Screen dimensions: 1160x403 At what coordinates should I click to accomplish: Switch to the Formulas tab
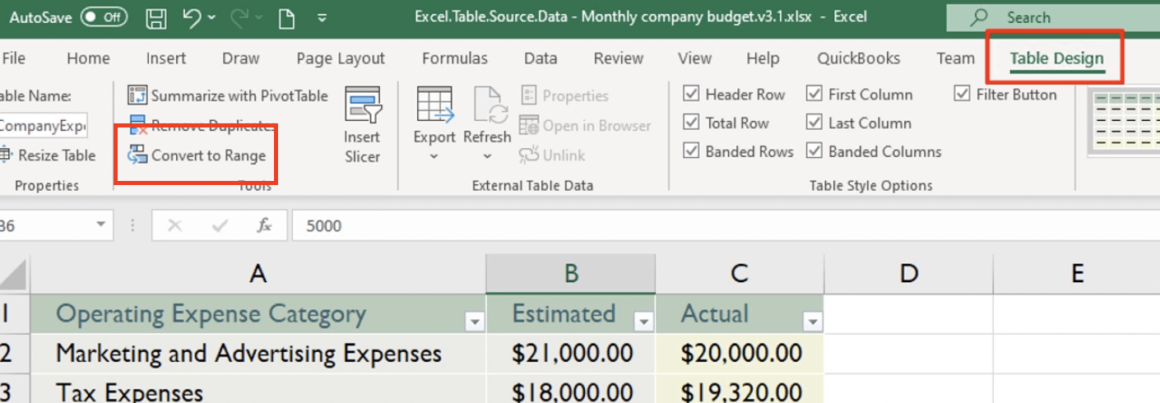tap(454, 58)
